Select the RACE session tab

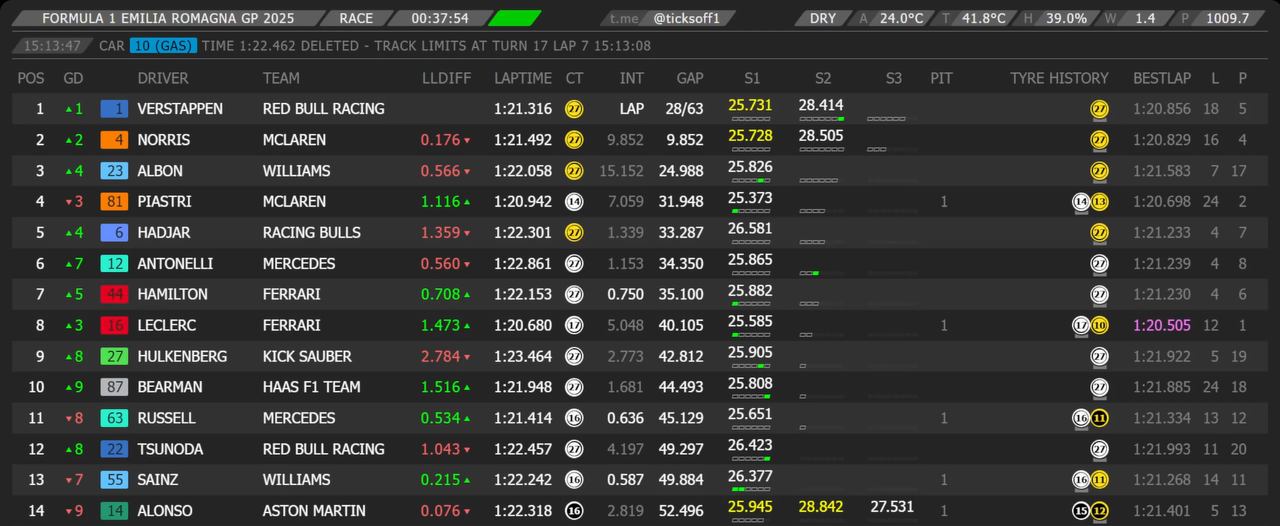point(356,18)
